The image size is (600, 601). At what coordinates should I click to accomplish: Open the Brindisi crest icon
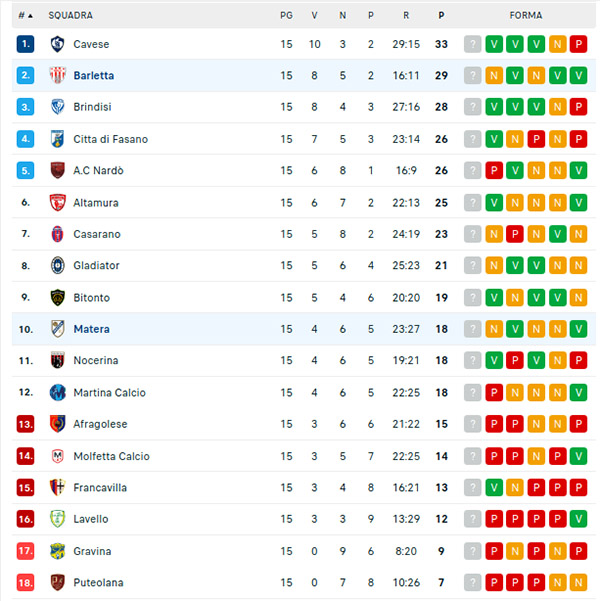pos(58,107)
